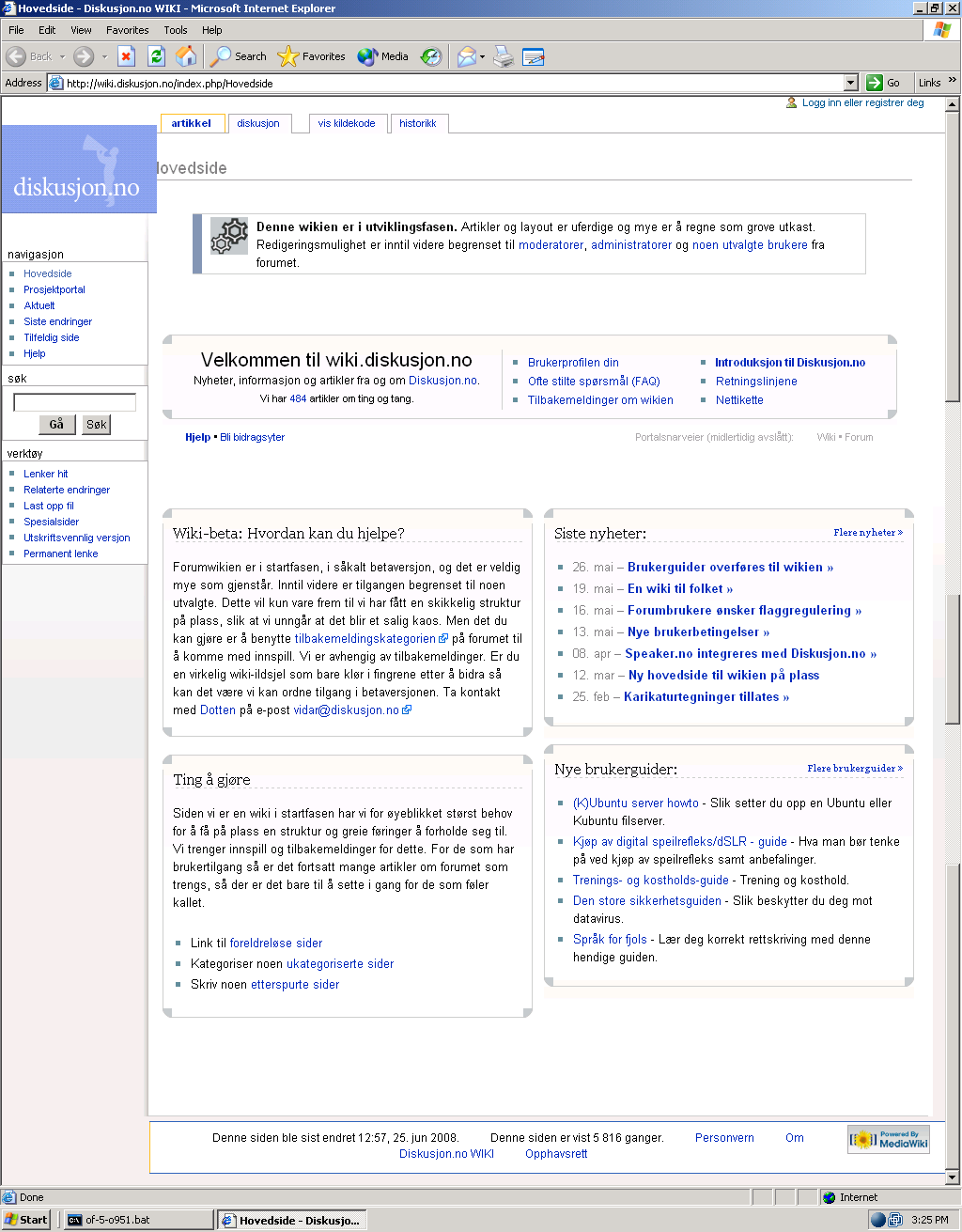The image size is (962, 1232).
Task: Click the address bar URL field
Action: [453, 83]
